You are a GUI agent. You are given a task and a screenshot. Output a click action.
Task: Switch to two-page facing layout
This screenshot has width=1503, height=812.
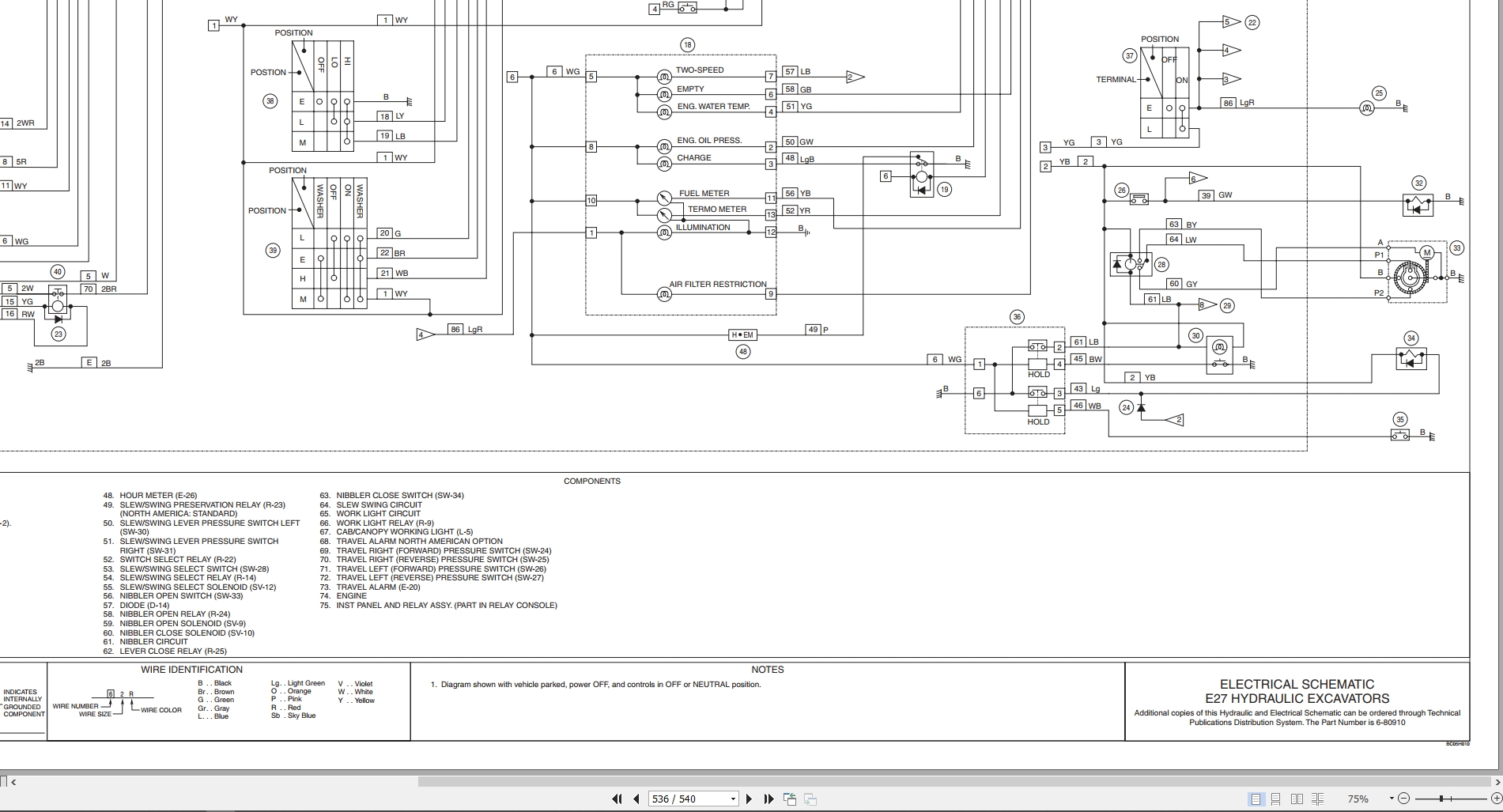[x=1297, y=799]
